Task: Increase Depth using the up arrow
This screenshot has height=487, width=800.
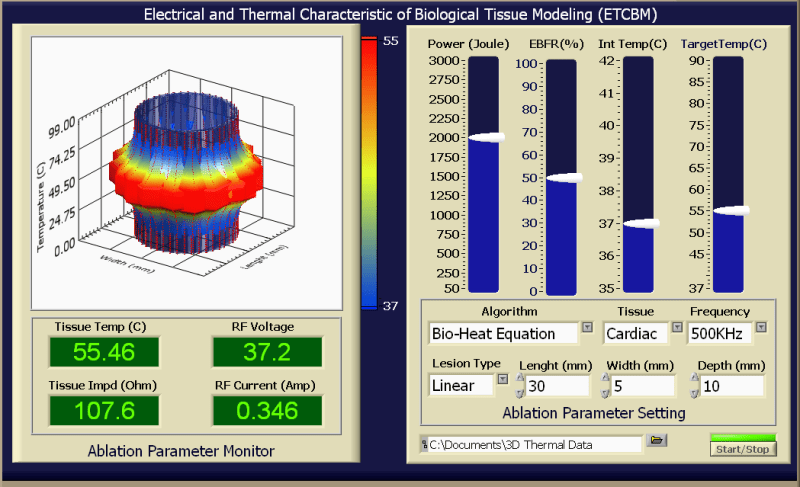Action: (x=694, y=378)
